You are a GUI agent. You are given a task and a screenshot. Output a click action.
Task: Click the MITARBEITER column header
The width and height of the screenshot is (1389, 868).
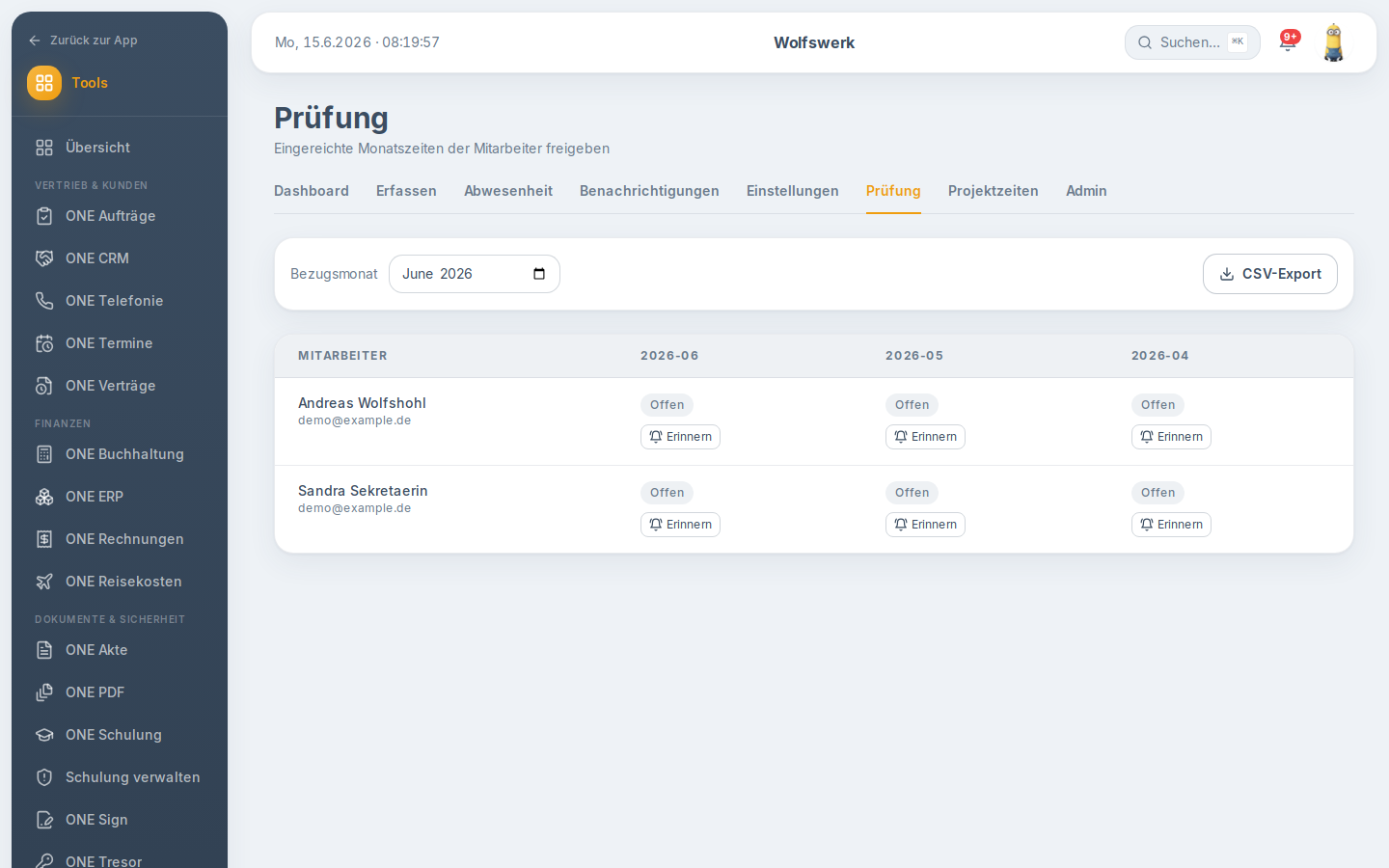342,356
